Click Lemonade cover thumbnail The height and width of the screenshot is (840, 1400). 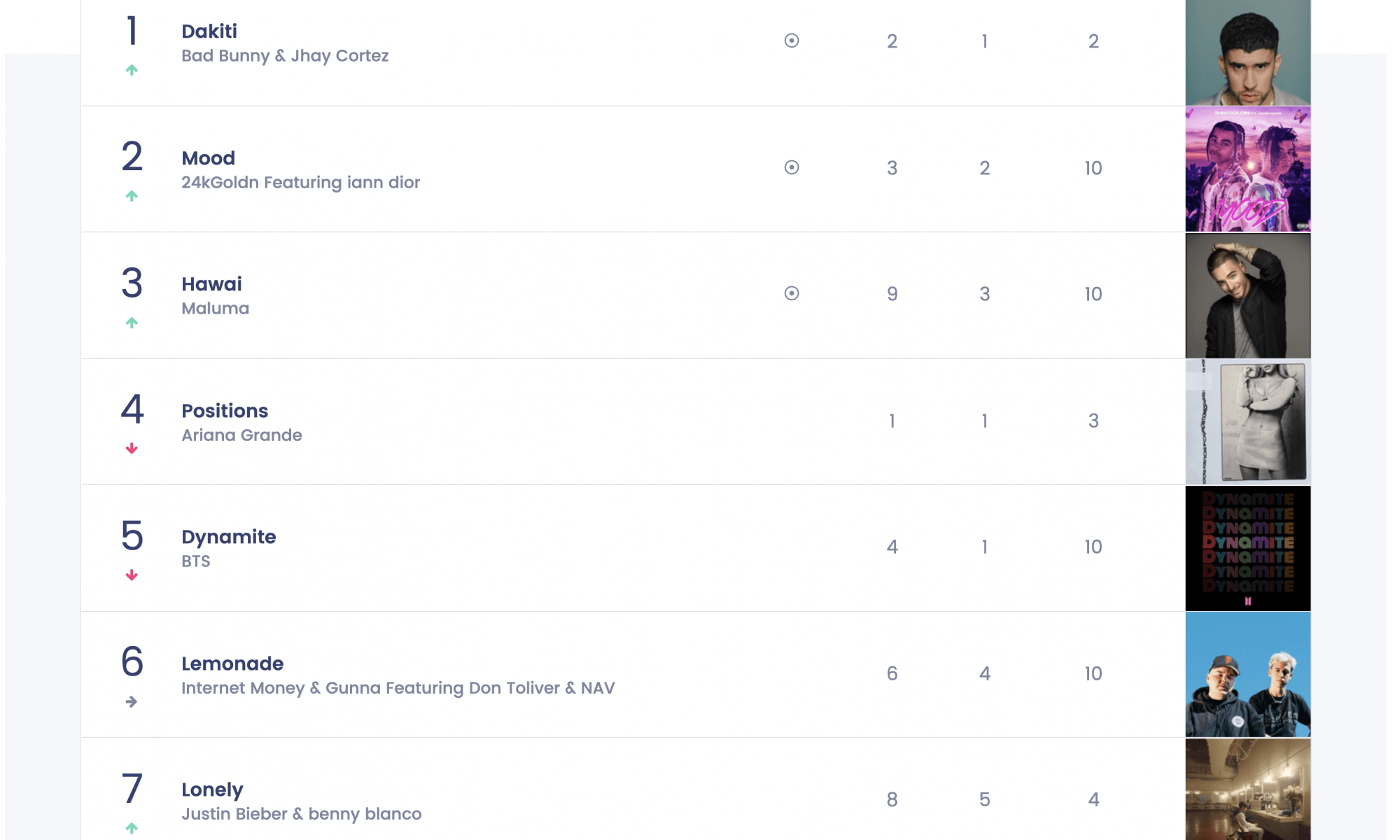click(x=1247, y=675)
